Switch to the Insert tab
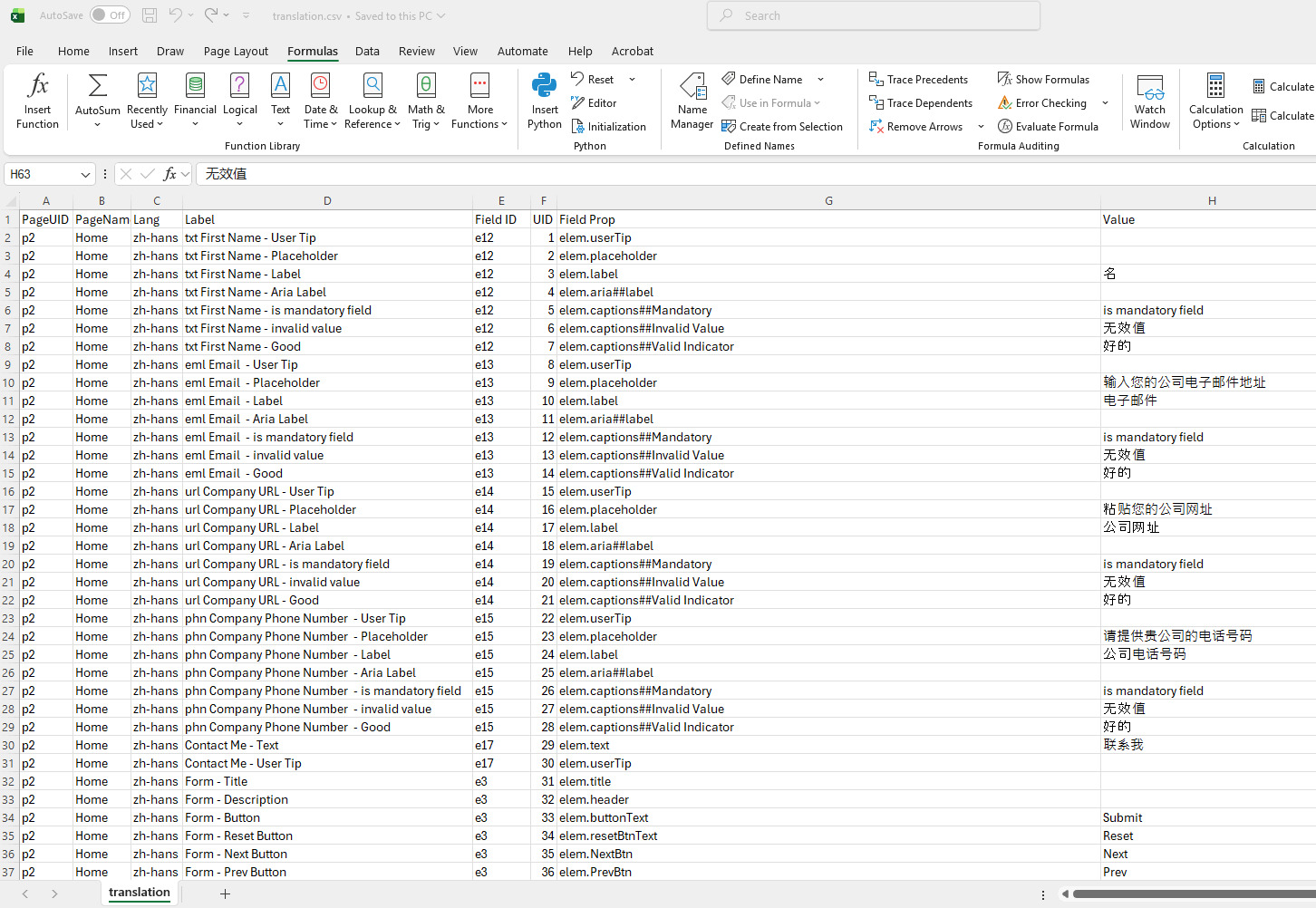 [123, 52]
